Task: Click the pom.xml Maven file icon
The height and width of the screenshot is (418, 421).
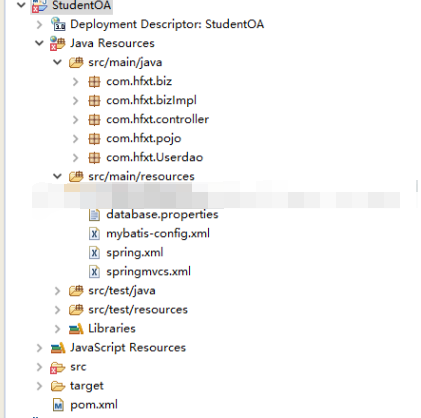Action: 58,405
